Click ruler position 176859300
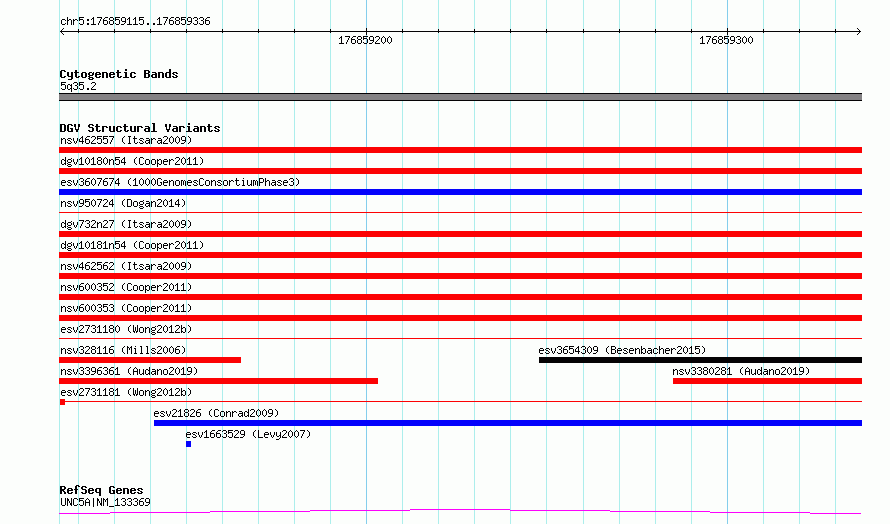Image resolution: width=890 pixels, height=524 pixels. click(726, 40)
